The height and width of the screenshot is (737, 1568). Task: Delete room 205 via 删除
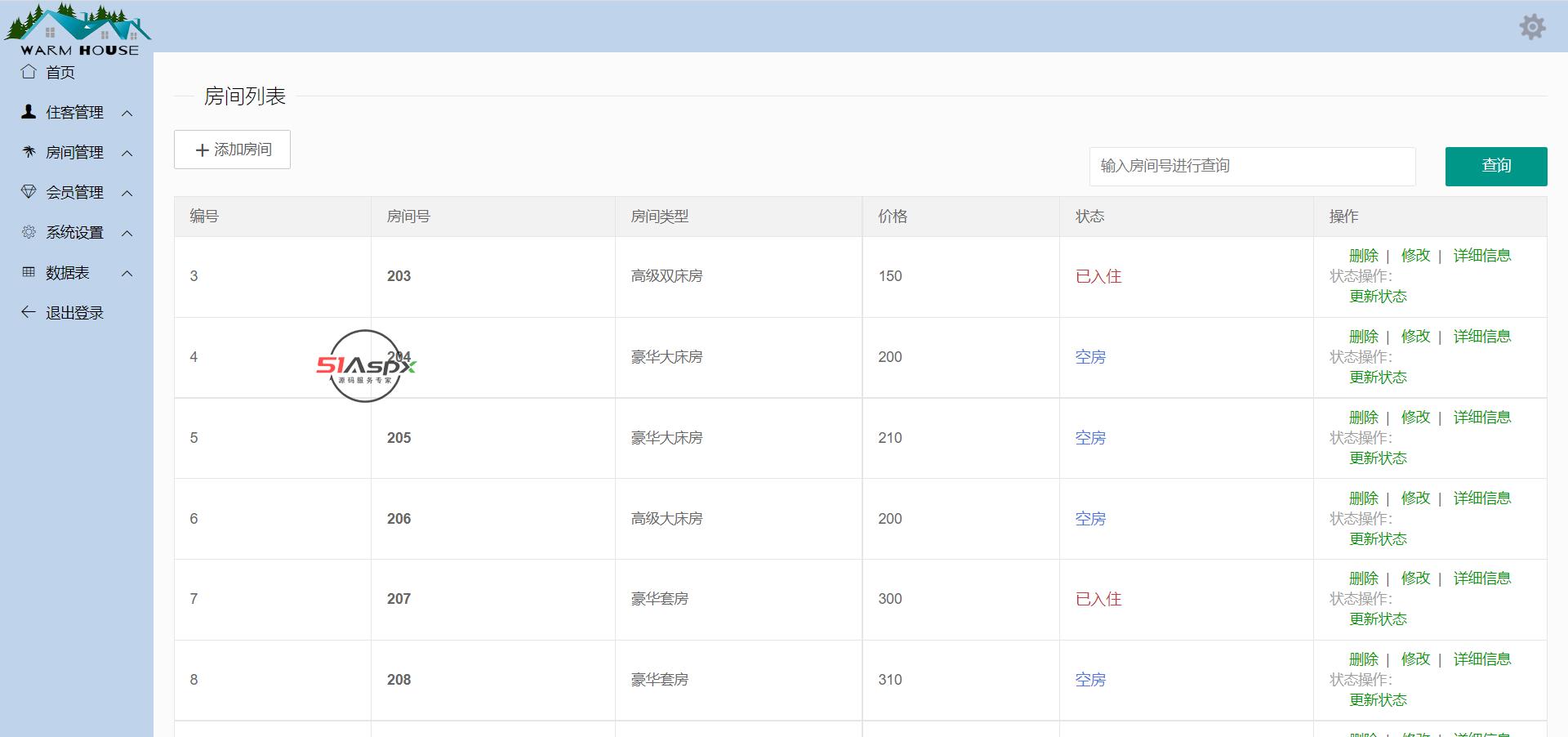point(1364,418)
